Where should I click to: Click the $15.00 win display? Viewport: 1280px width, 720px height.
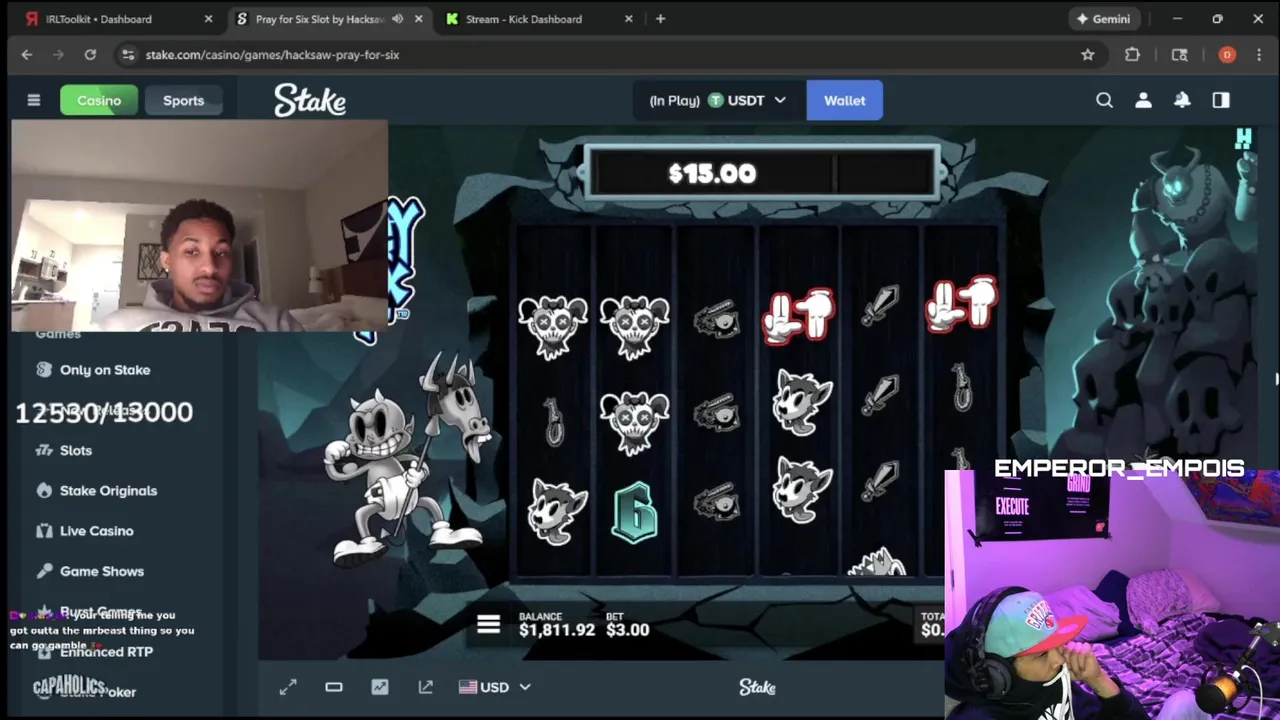(x=712, y=174)
